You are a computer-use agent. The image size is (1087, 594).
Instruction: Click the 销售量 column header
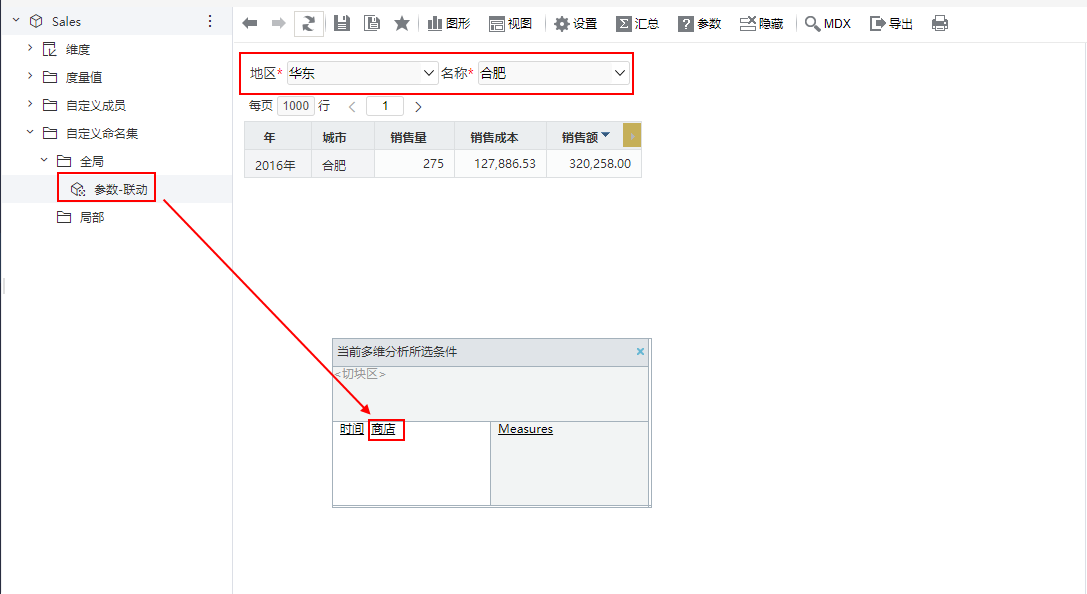[x=415, y=137]
